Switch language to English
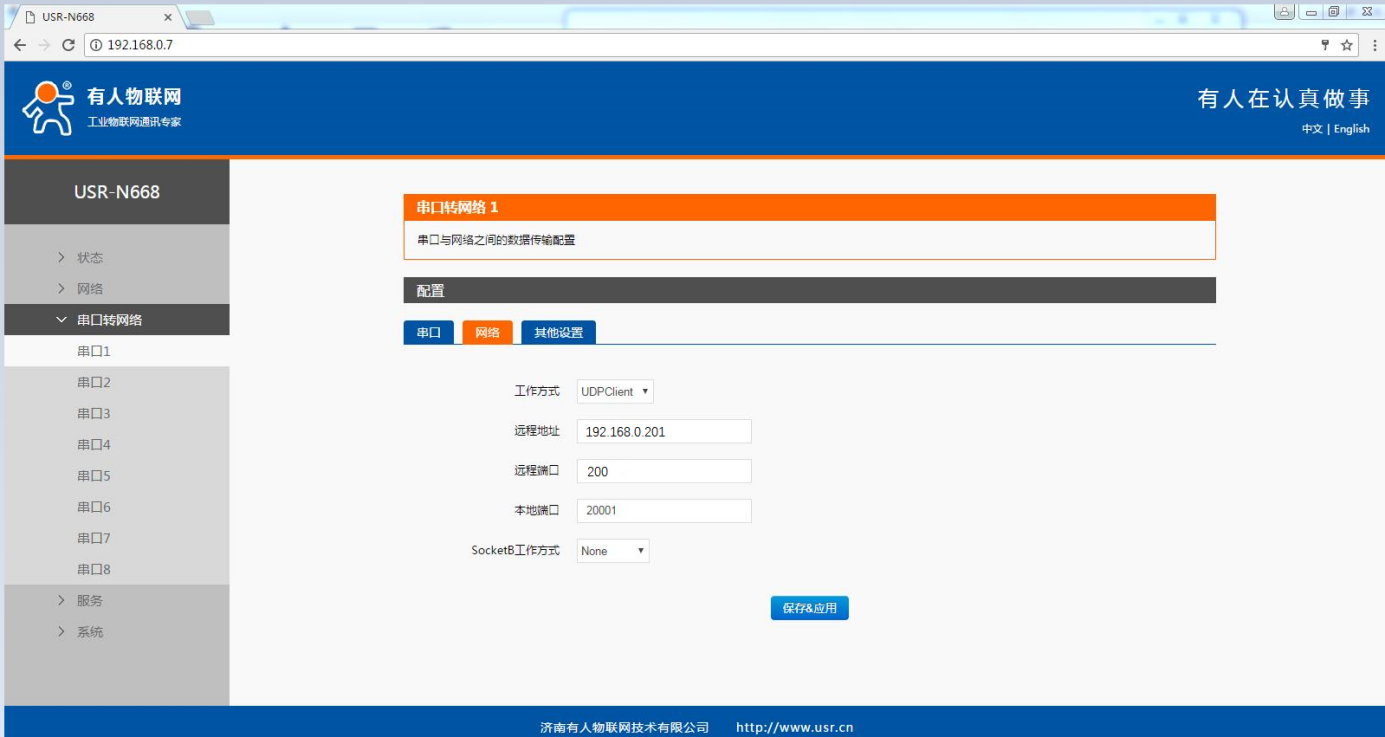1385x737 pixels. coord(1351,129)
